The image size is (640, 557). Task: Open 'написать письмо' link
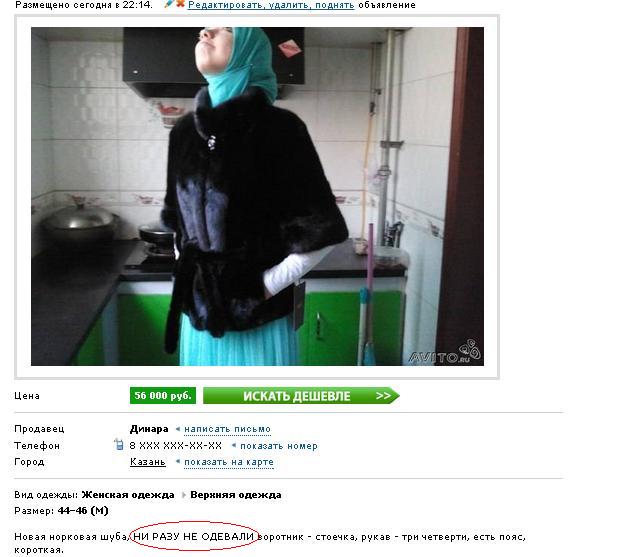227,429
